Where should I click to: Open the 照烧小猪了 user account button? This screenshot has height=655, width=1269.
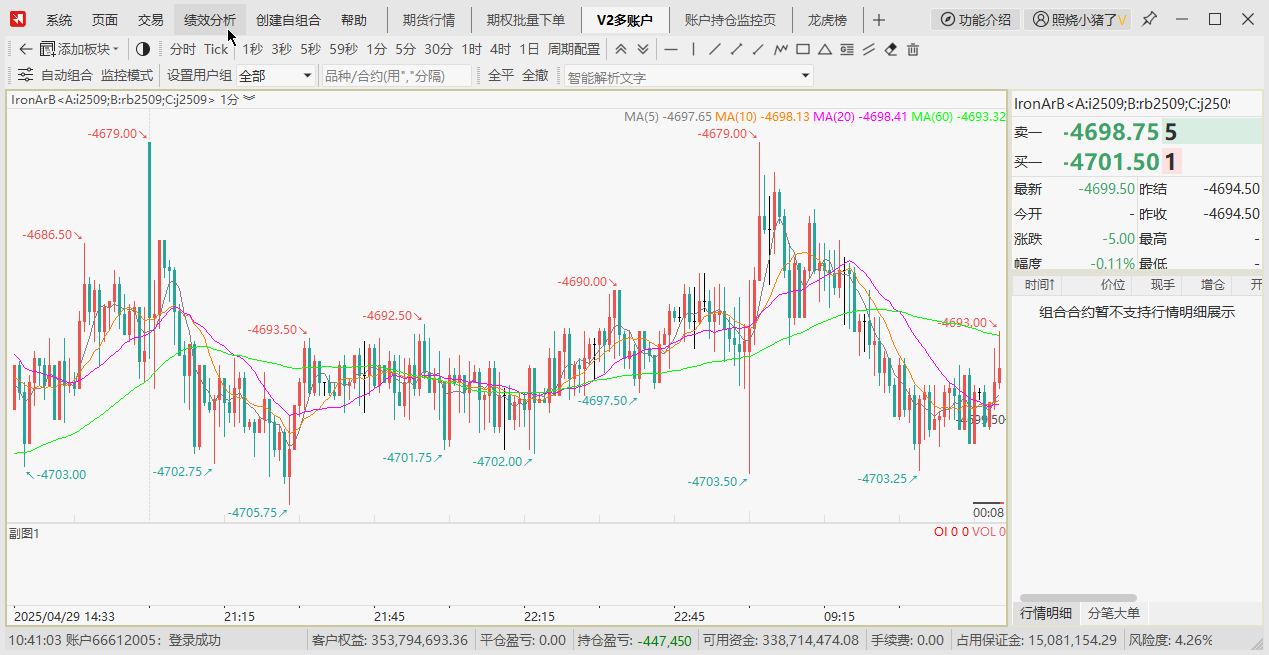click(1079, 19)
